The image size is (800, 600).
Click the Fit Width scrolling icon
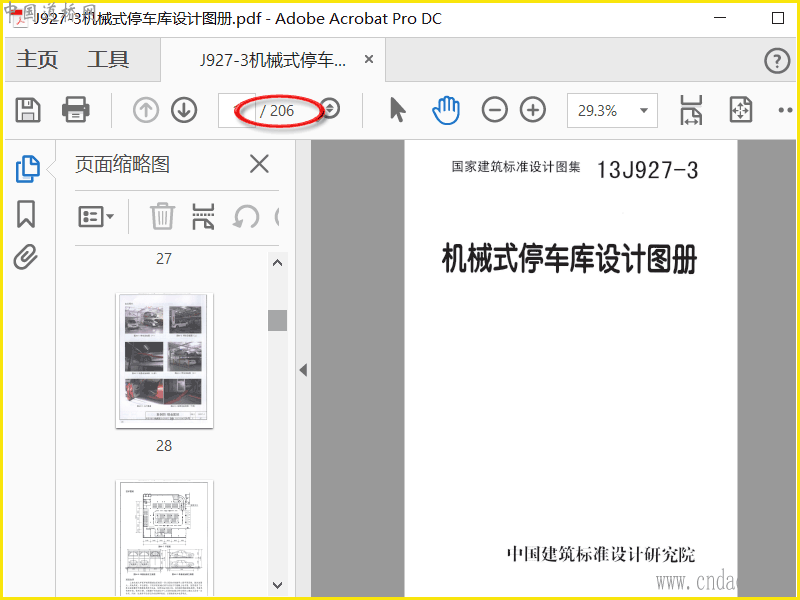[x=691, y=110]
